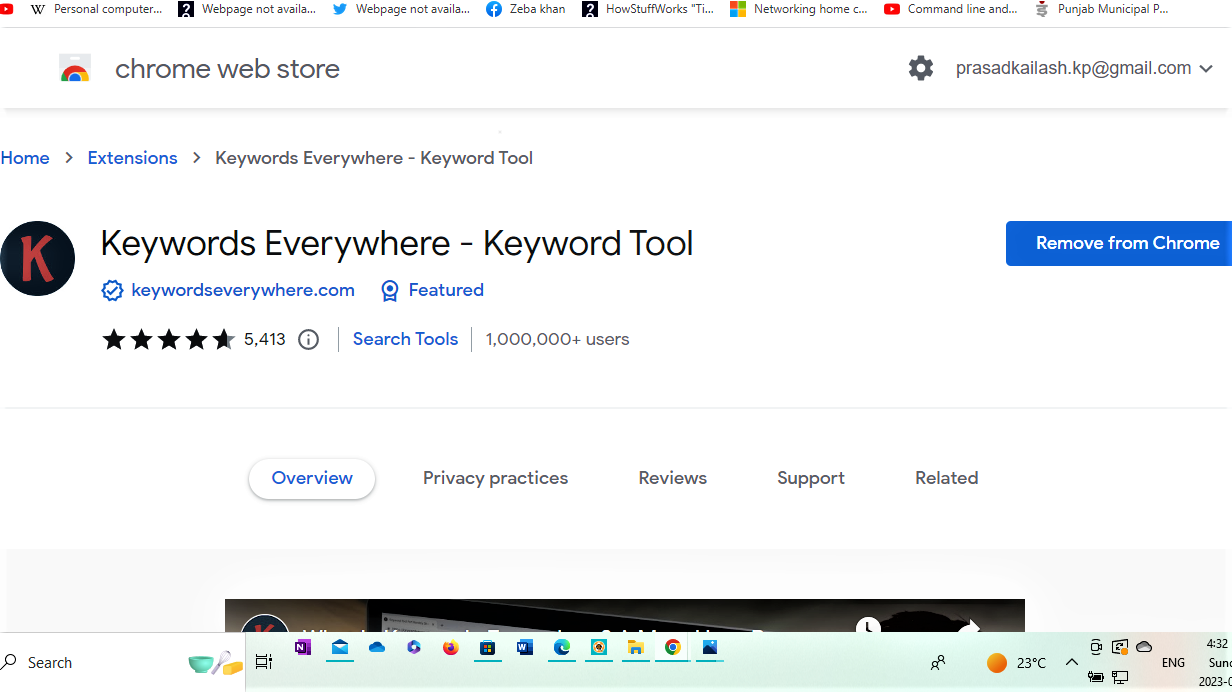Click the '1,000,000+ users' text
Viewport: 1232px width, 692px height.
point(558,339)
